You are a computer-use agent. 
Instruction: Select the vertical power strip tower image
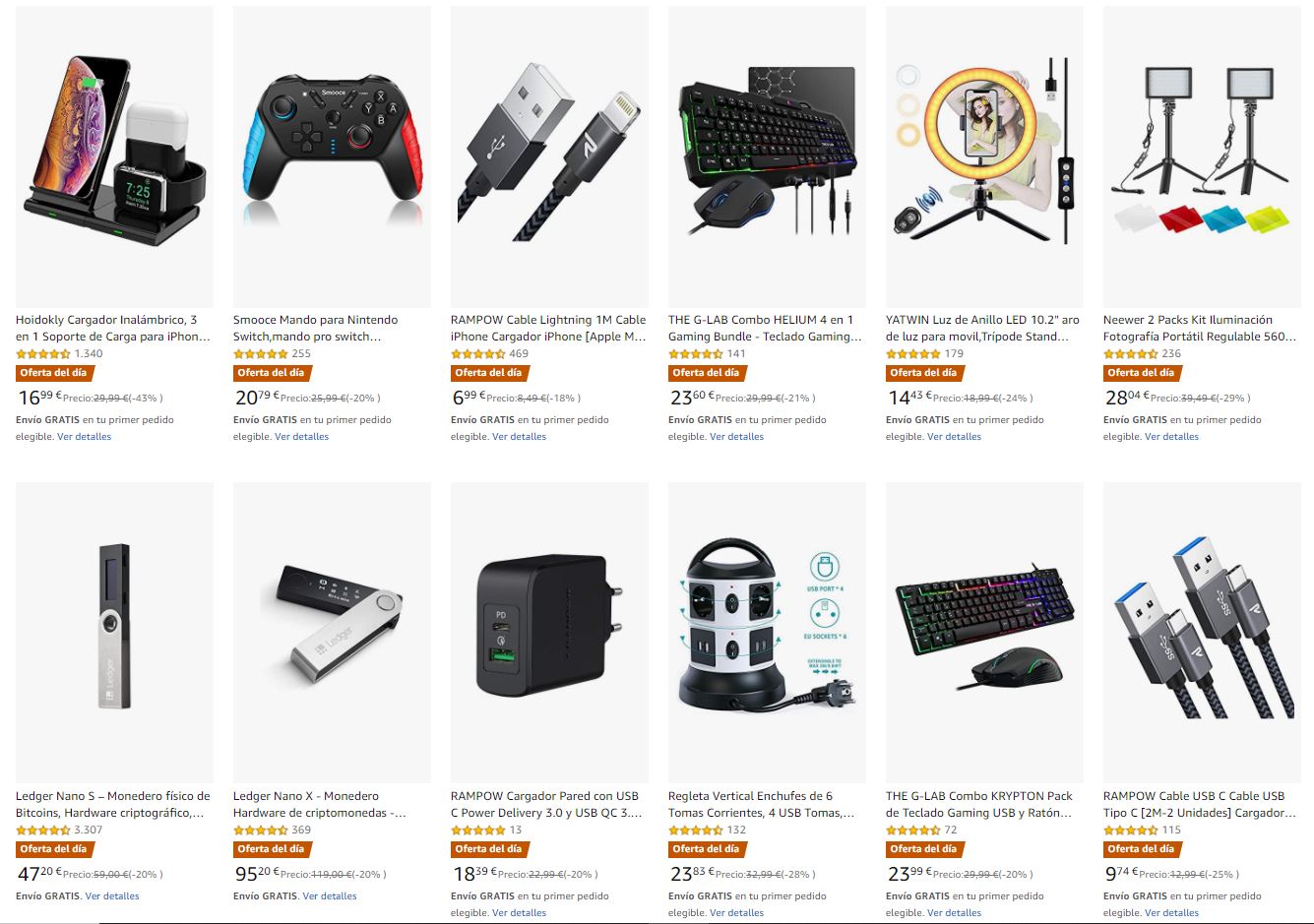[767, 633]
